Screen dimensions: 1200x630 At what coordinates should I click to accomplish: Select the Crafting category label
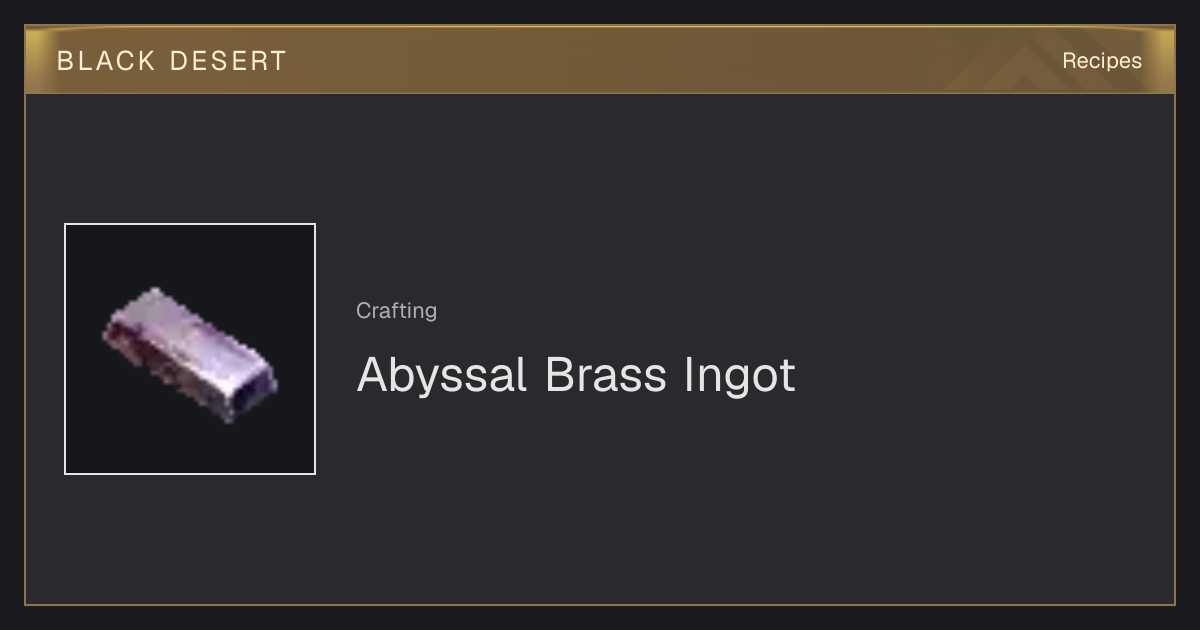pos(396,311)
